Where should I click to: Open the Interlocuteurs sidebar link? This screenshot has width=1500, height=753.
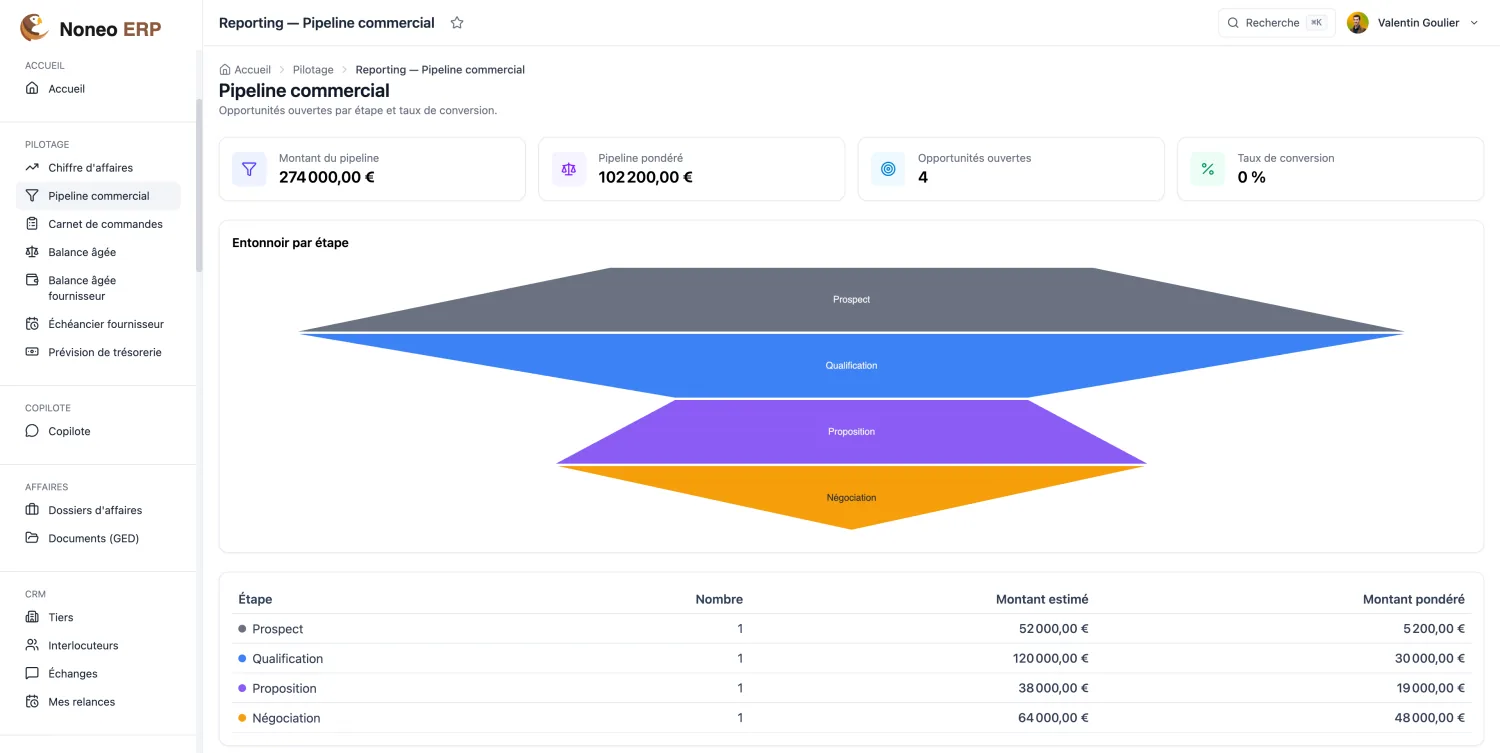[98, 645]
